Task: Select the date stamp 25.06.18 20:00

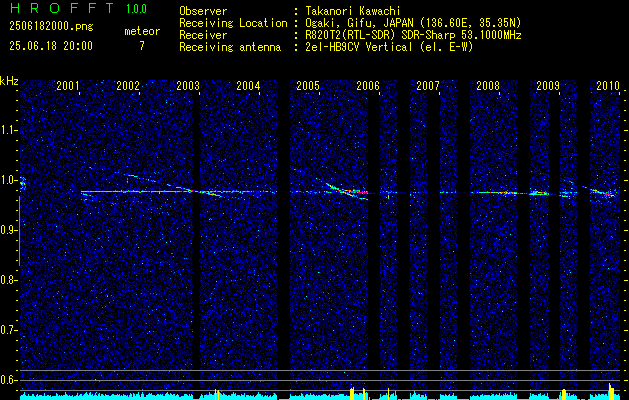Action: [x=51, y=46]
